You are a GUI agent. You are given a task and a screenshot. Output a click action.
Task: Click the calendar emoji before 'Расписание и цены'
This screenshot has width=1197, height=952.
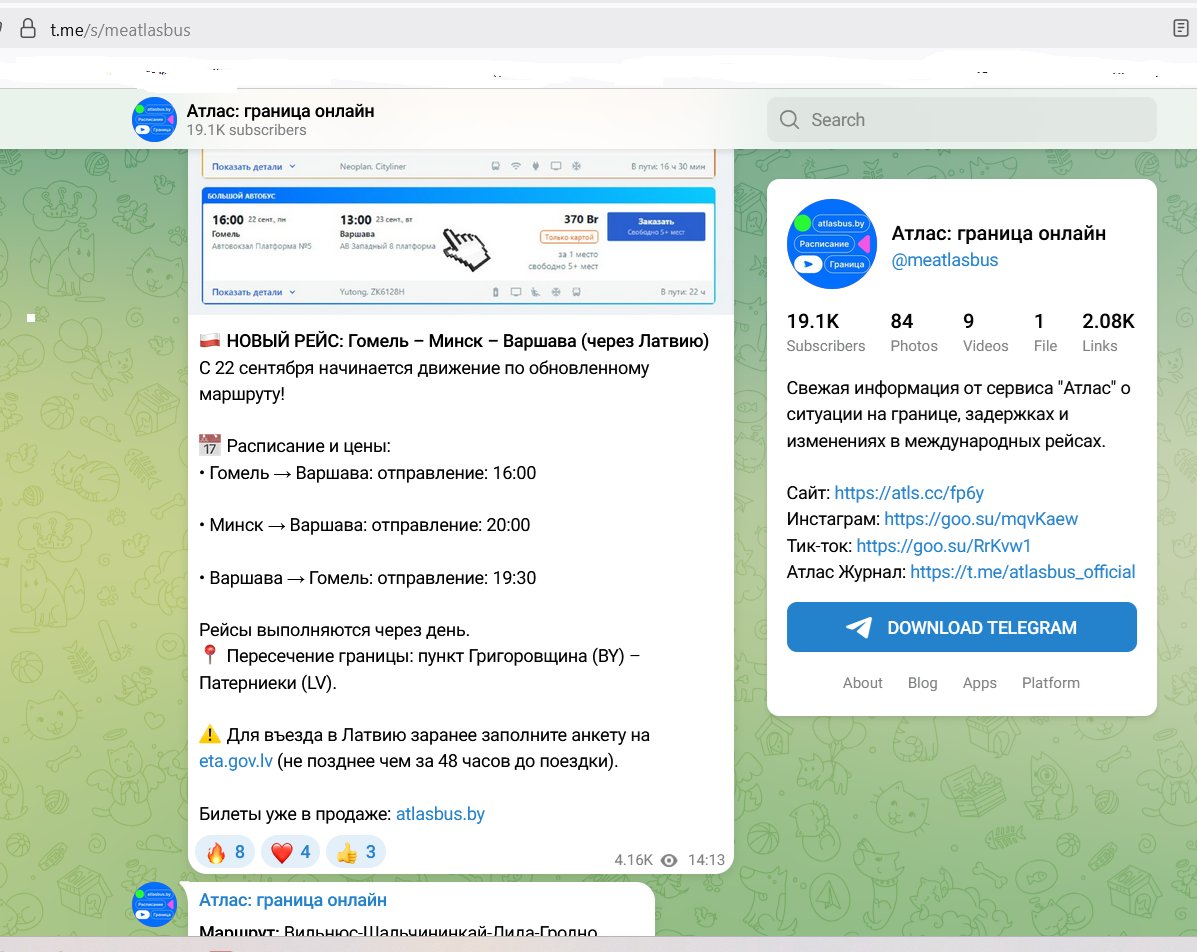[210, 445]
